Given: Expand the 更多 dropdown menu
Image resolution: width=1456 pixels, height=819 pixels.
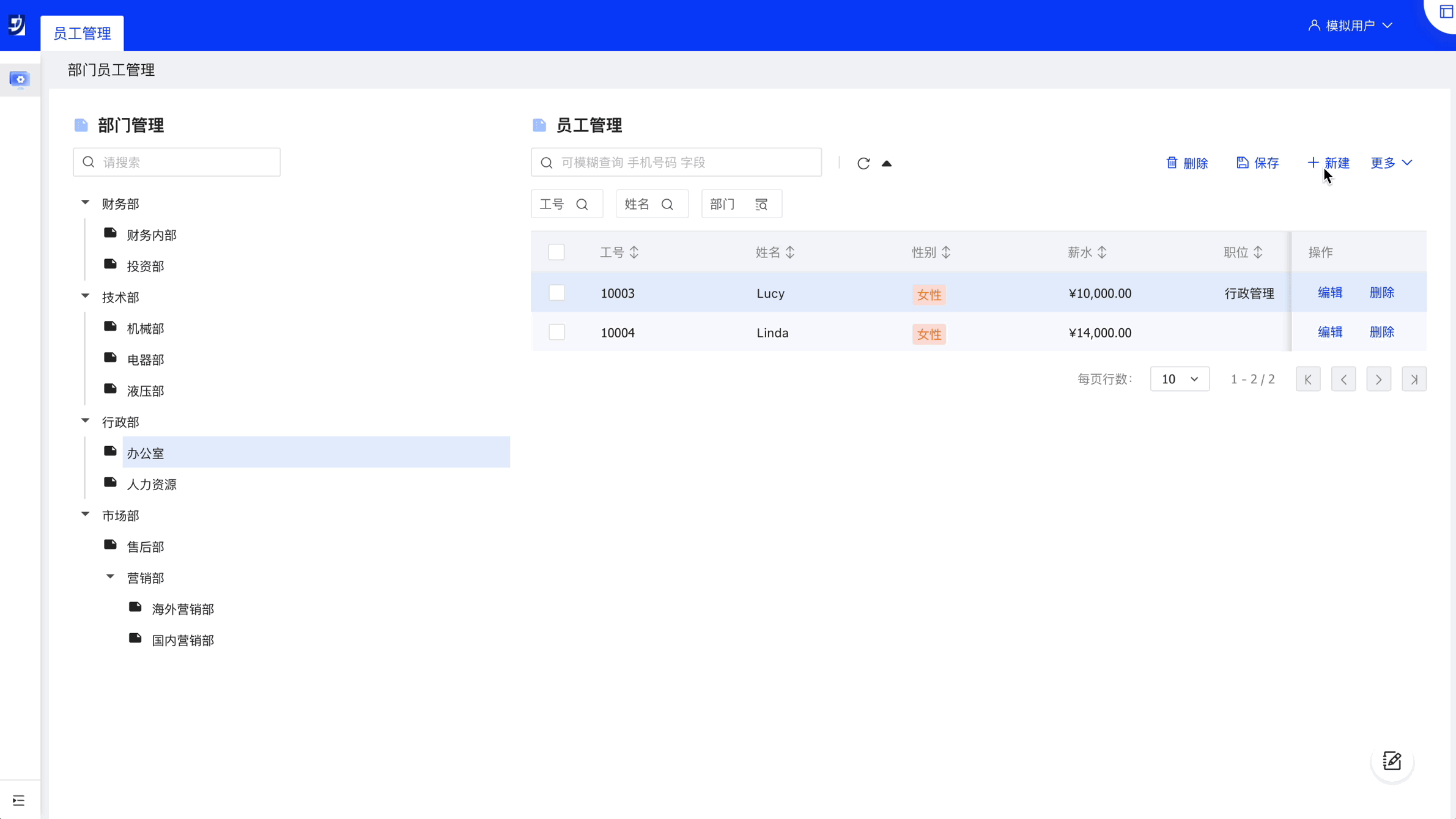Looking at the screenshot, I should [1391, 163].
